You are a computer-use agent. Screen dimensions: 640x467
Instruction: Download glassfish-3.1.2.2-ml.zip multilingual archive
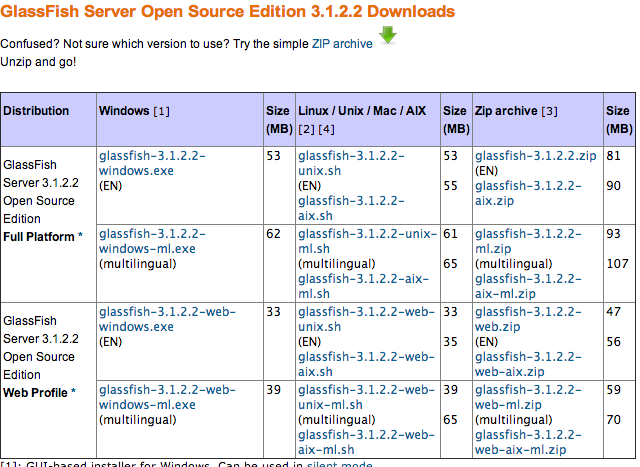click(x=528, y=241)
